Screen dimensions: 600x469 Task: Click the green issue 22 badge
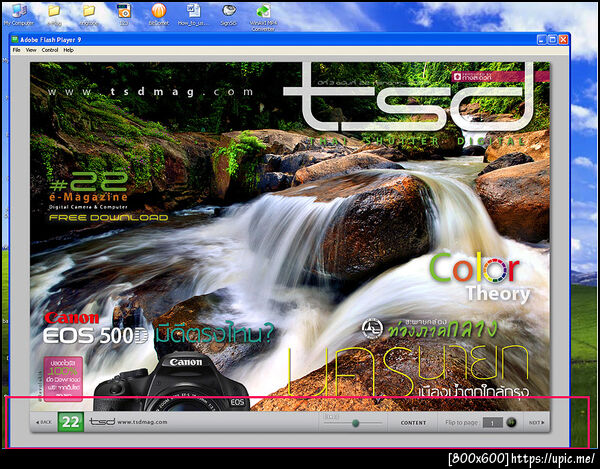(x=71, y=422)
